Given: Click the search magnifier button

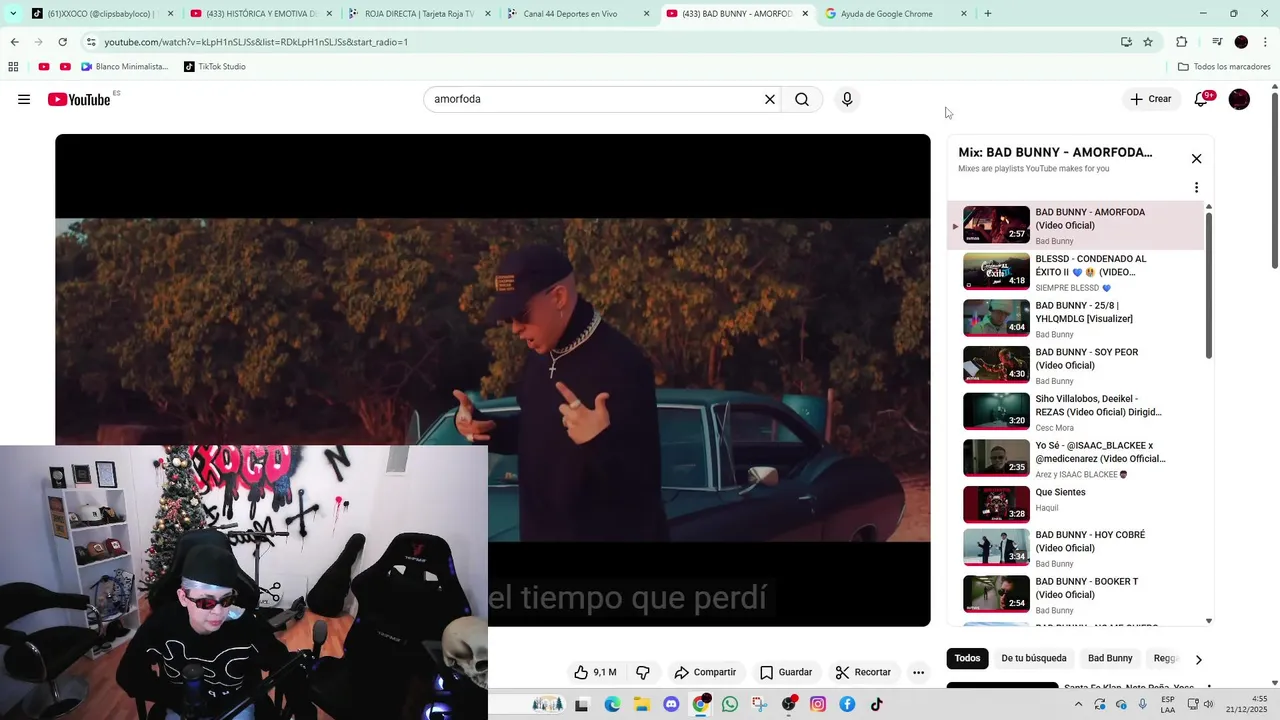Looking at the screenshot, I should [x=802, y=99].
